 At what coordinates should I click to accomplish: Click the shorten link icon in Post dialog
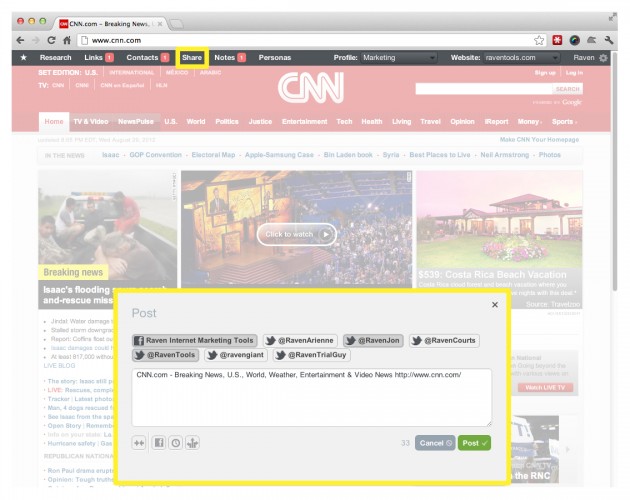coord(139,443)
